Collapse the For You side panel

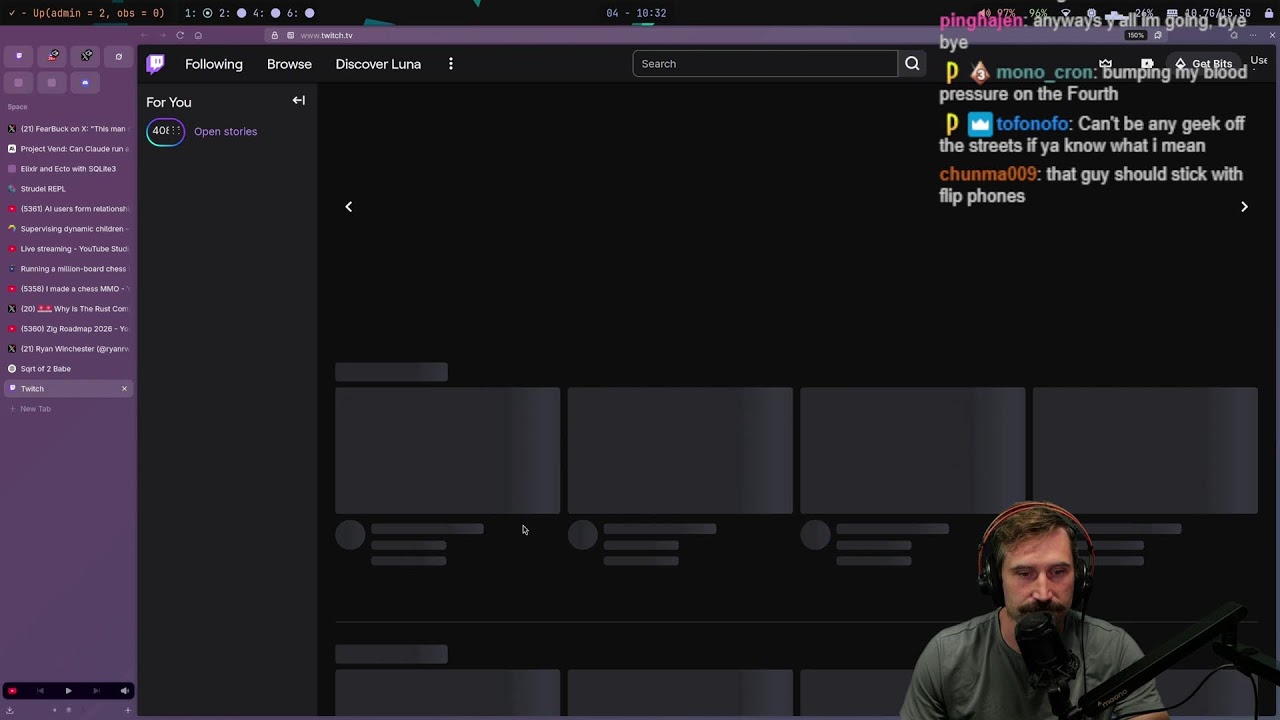(298, 100)
